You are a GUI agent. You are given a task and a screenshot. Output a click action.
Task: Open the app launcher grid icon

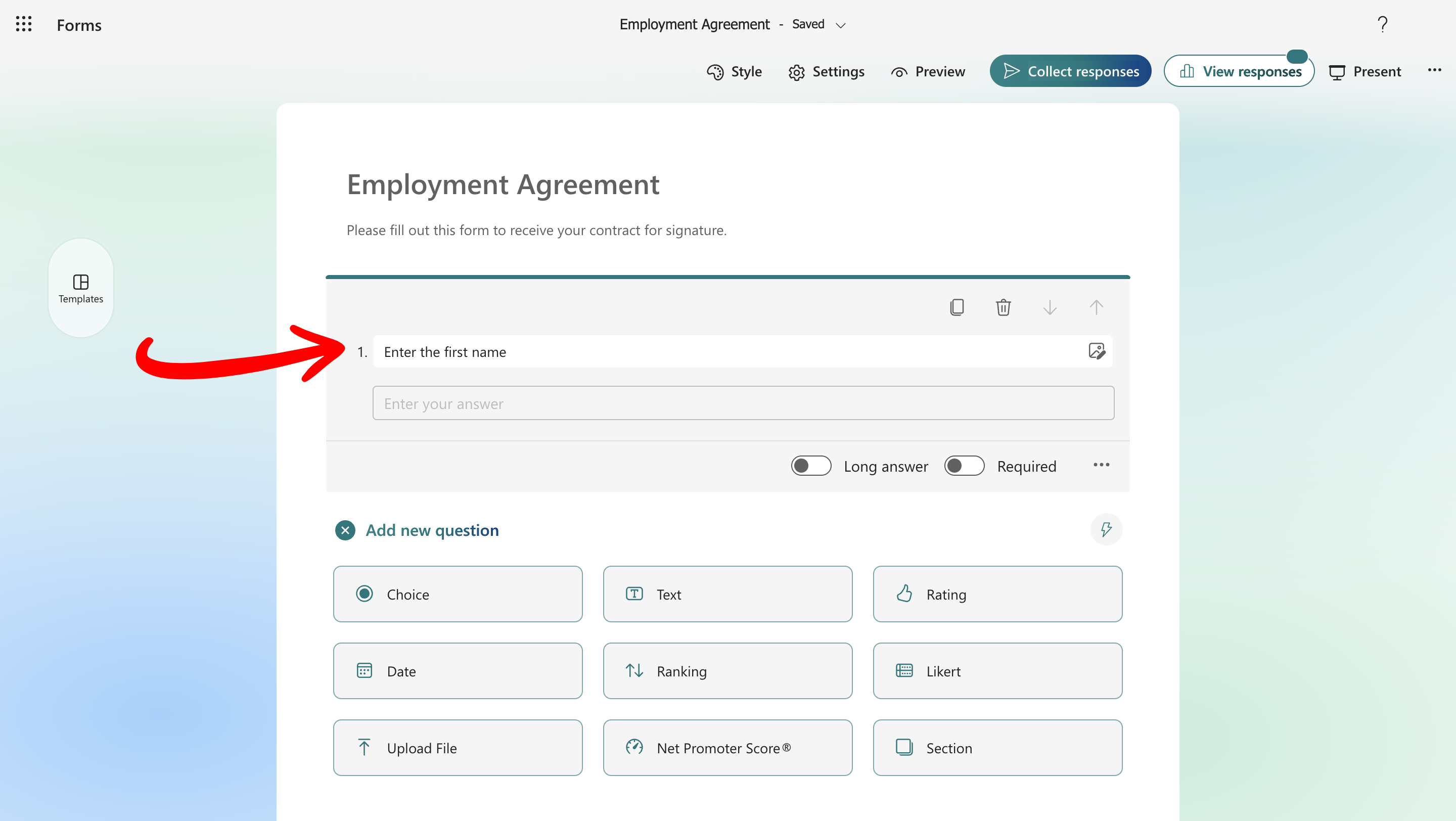24,24
